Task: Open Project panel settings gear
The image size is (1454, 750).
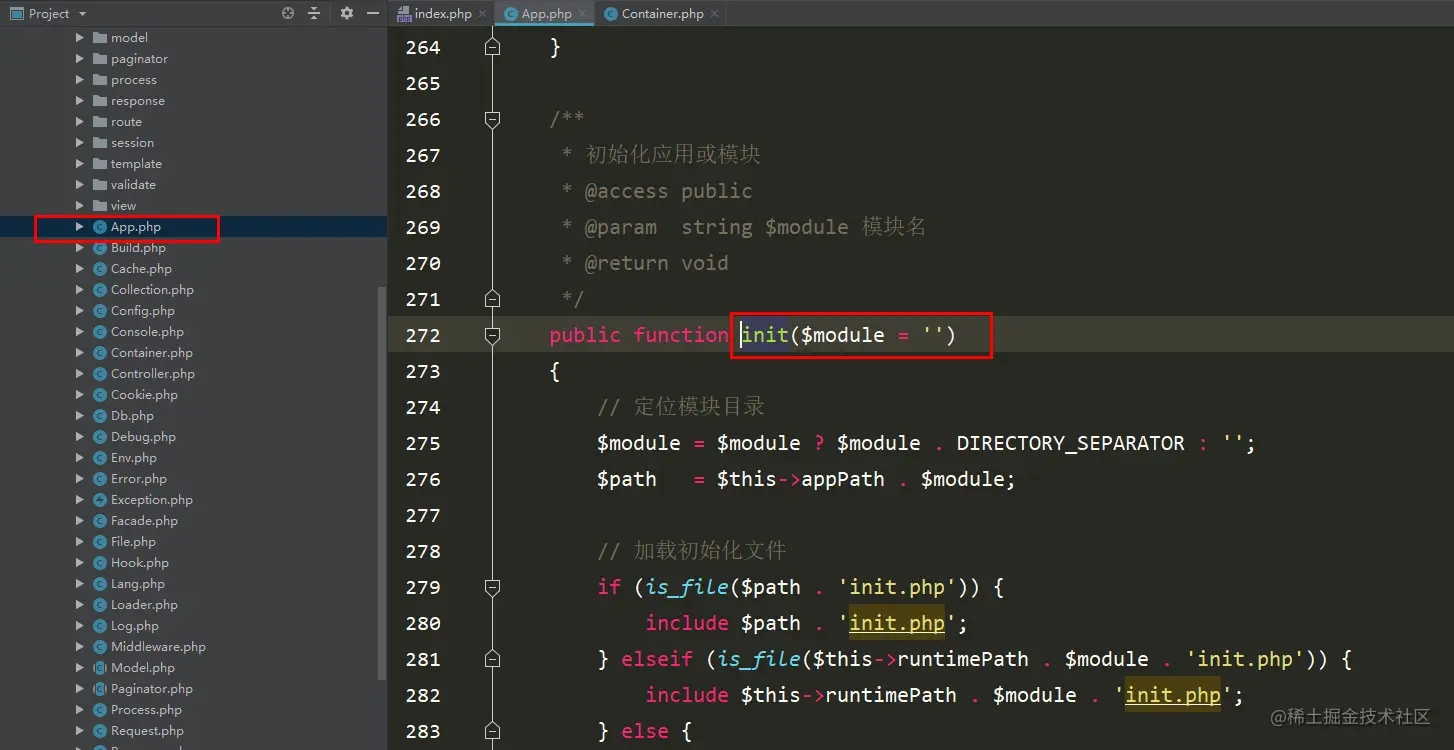Action: [347, 14]
